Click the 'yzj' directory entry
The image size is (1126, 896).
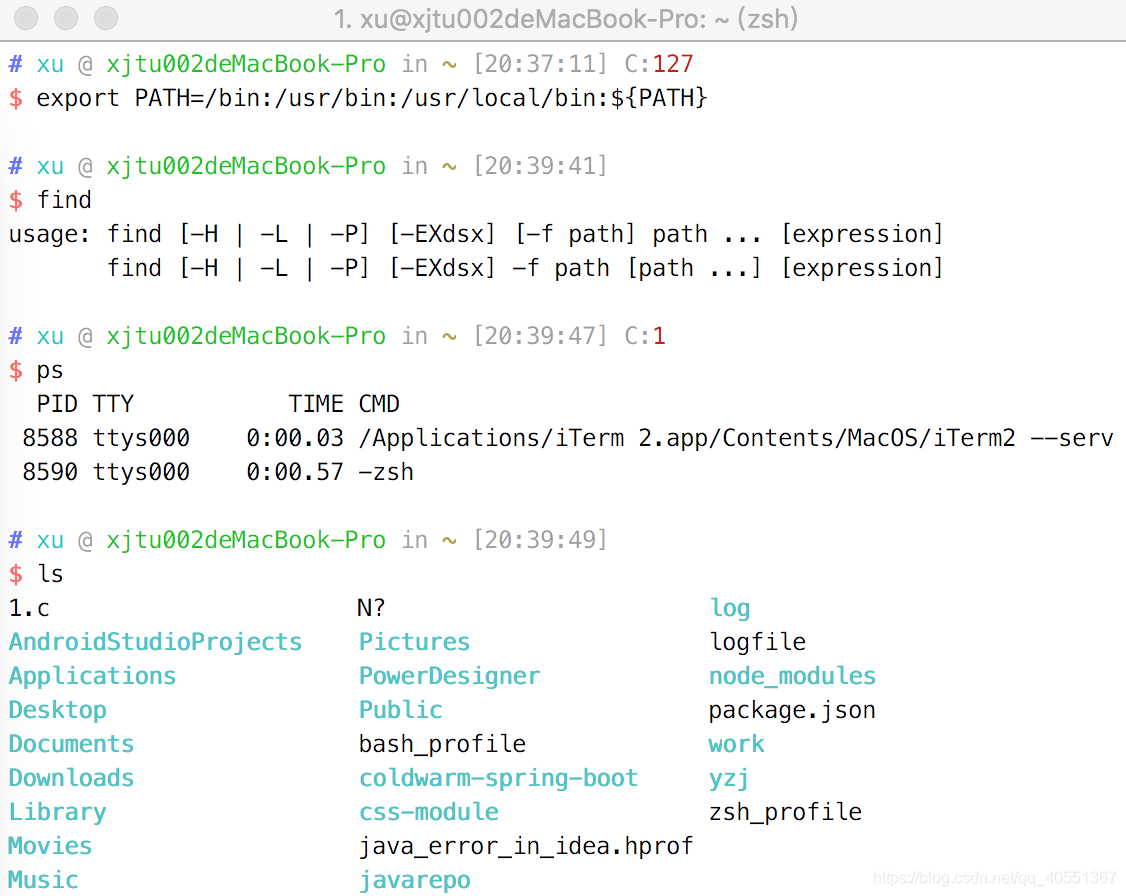pos(729,778)
